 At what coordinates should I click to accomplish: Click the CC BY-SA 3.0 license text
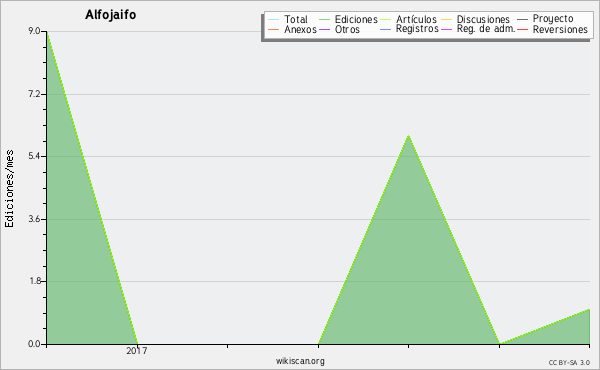[x=569, y=362]
